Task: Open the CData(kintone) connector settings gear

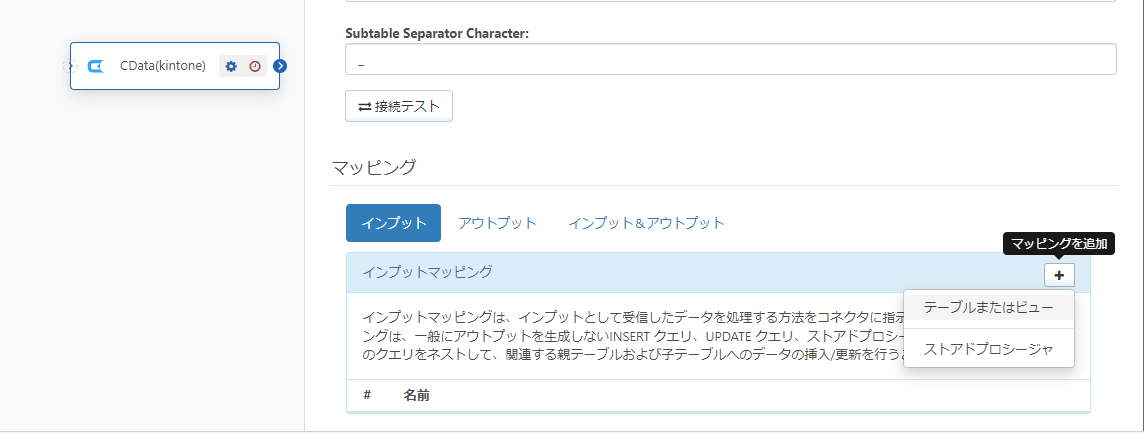Action: point(231,66)
